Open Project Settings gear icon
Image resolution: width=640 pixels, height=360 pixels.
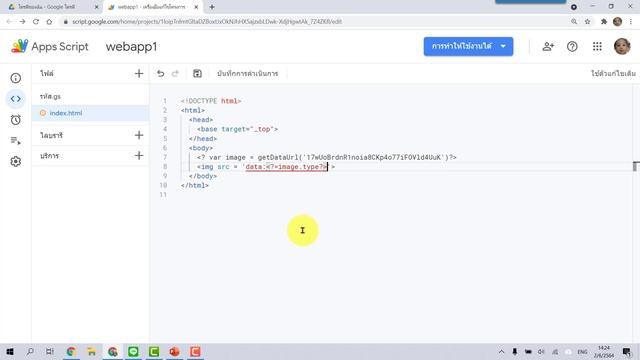16,162
